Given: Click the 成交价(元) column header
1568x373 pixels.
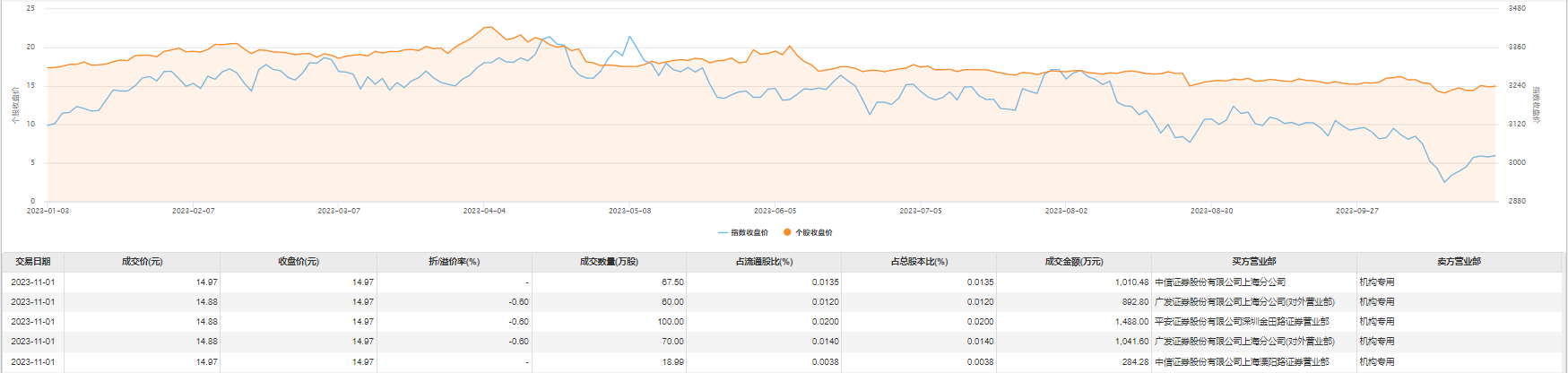Looking at the screenshot, I should [x=143, y=262].
